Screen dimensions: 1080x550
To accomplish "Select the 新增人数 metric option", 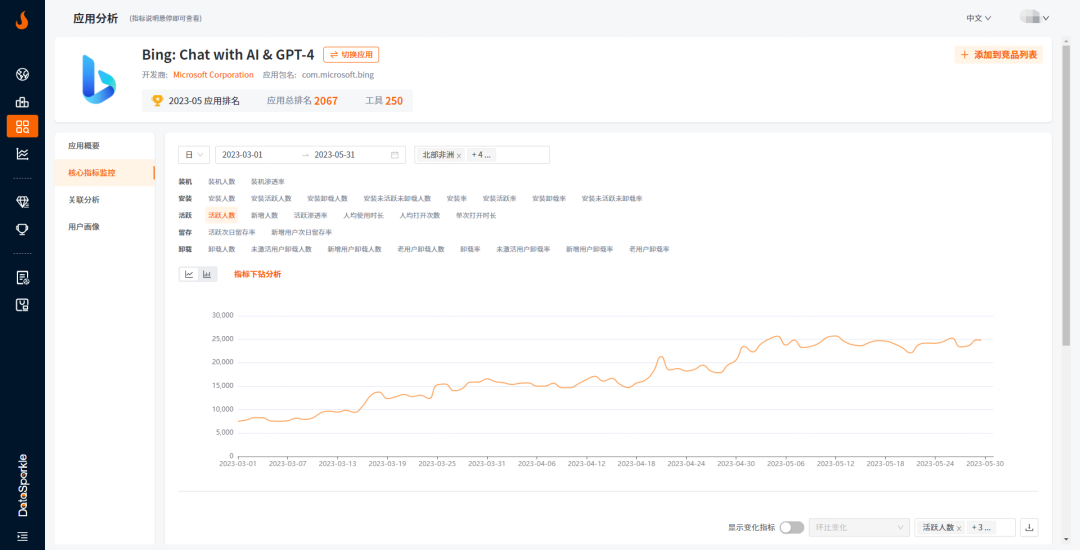I will (264, 215).
